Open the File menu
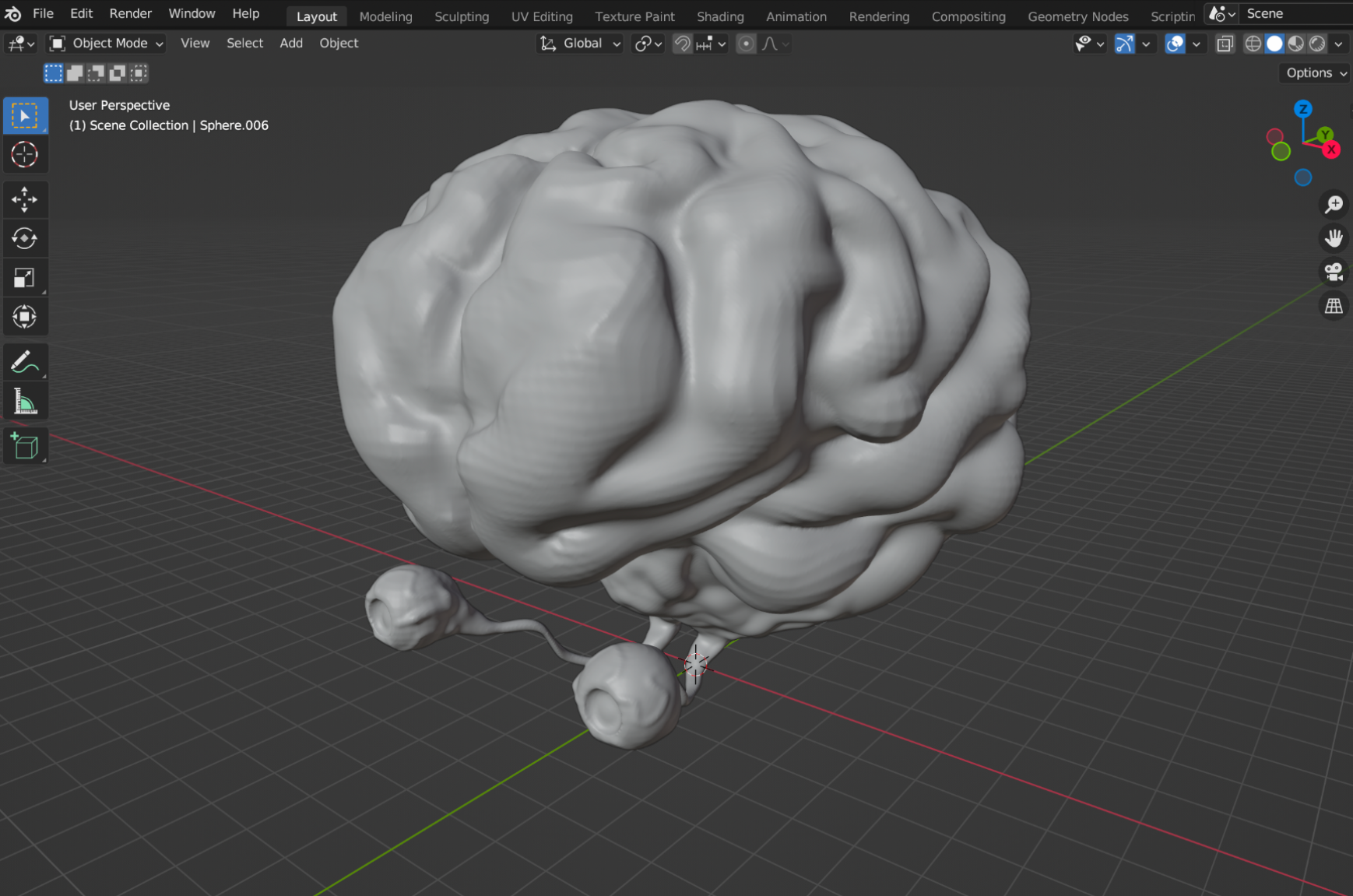Image resolution: width=1353 pixels, height=896 pixels. point(43,14)
